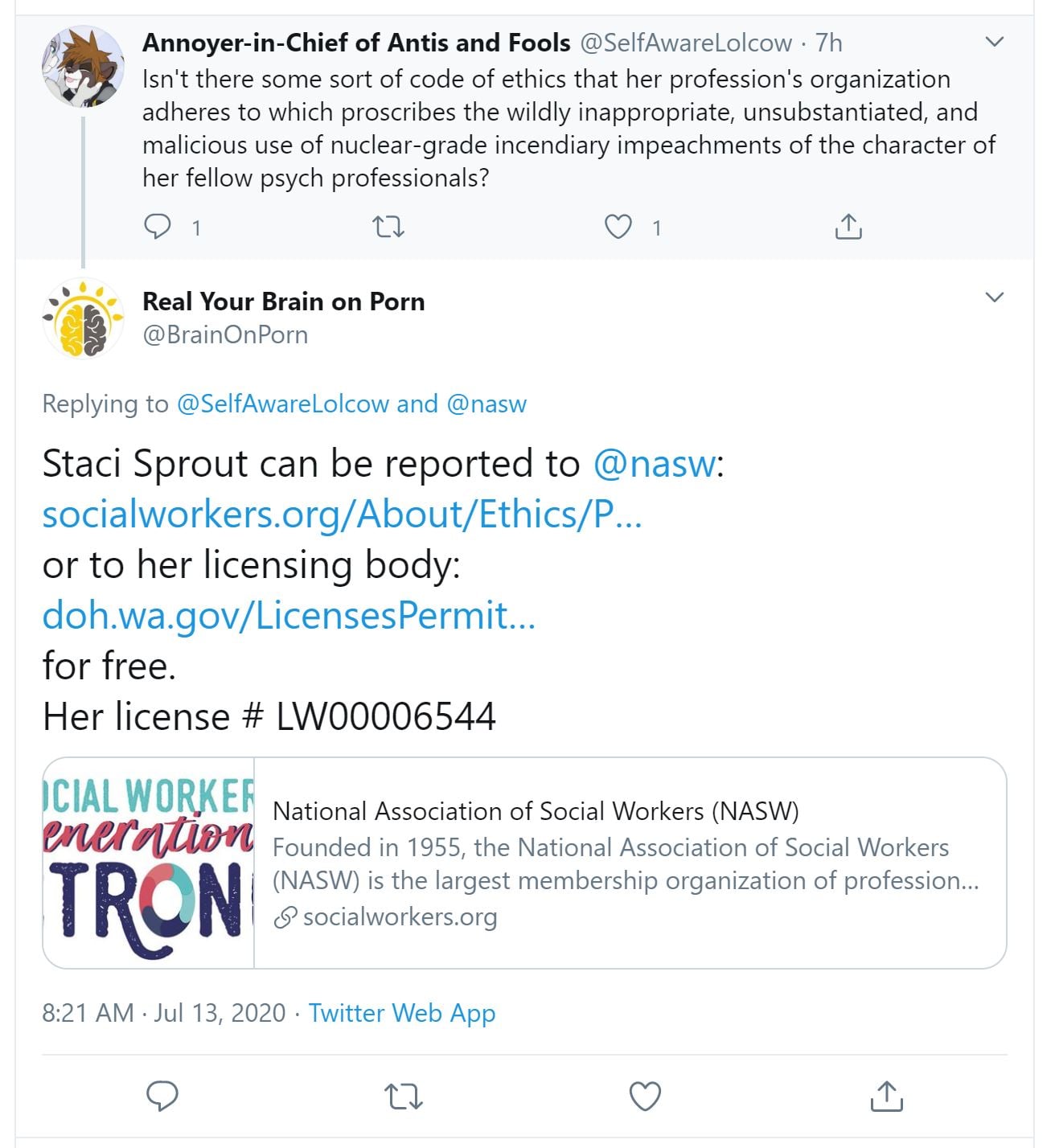Screen dimensions: 1055x1148
Task: Open the doh.wa.gov/LicensesPermit link
Action: 289,616
